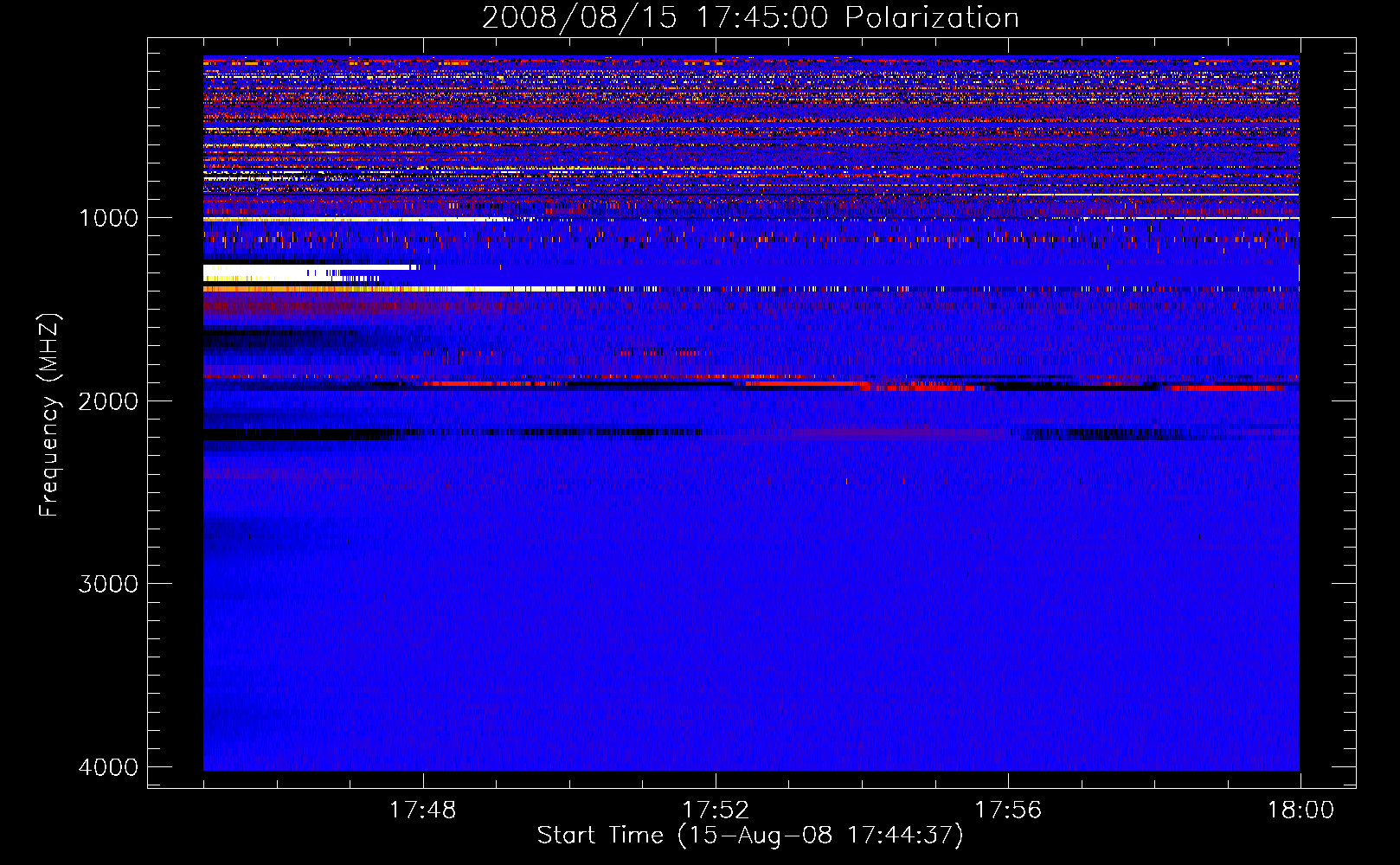This screenshot has width=1400, height=865.
Task: Click the 'Frequency (MHZ)' axis label
Action: 50,415
